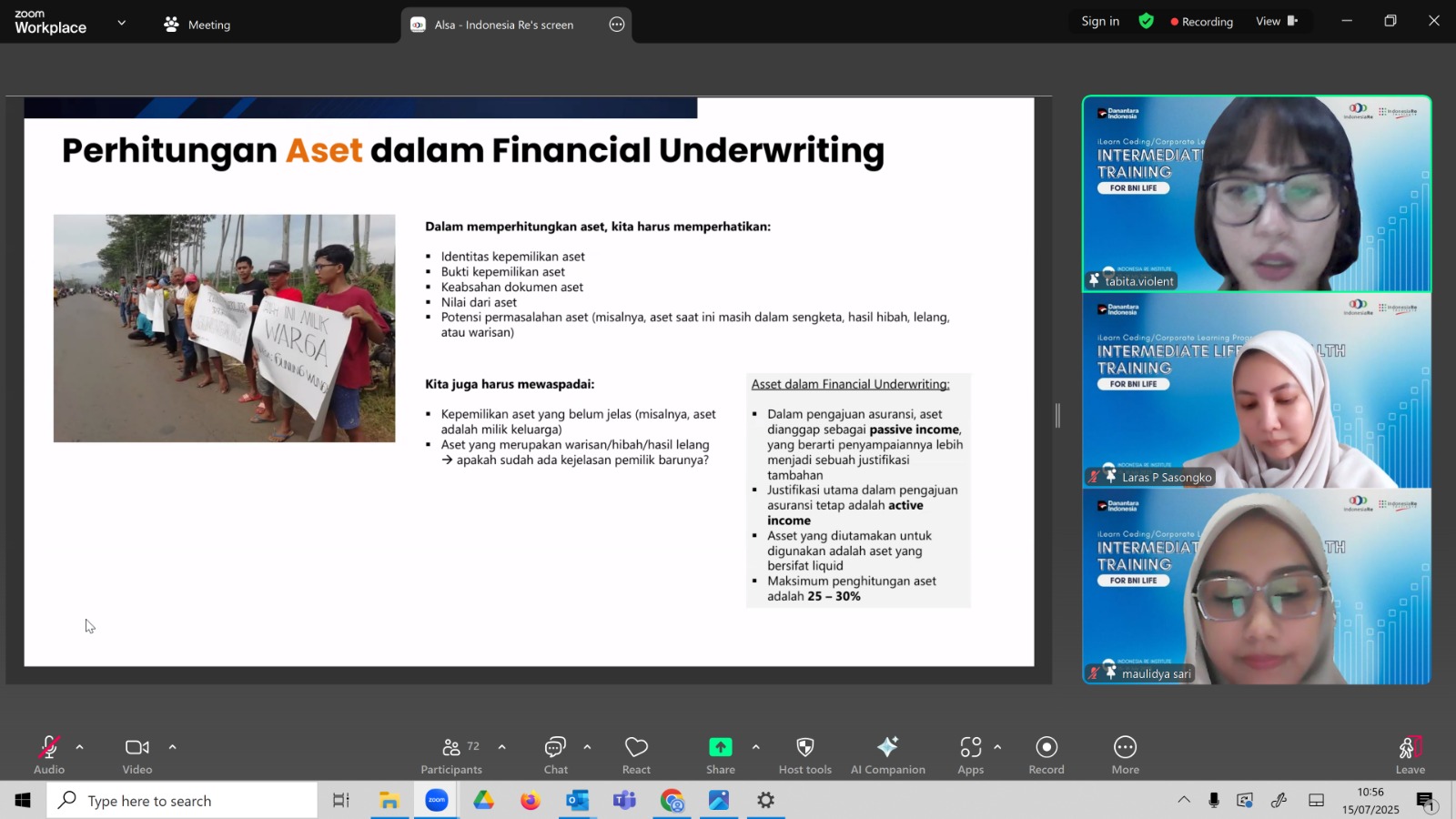Screen dimensions: 1456x819
Task: Open the Participants panel
Action: [451, 755]
